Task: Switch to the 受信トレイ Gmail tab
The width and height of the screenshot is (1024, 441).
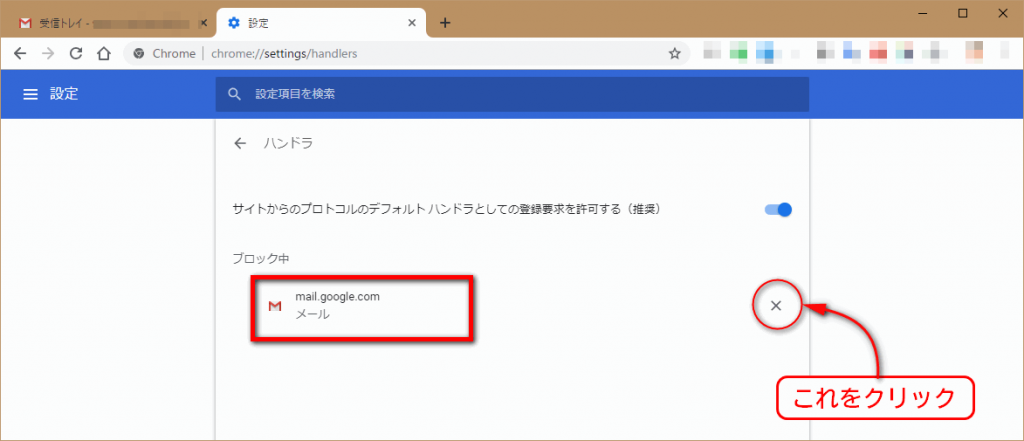Action: tap(100, 22)
